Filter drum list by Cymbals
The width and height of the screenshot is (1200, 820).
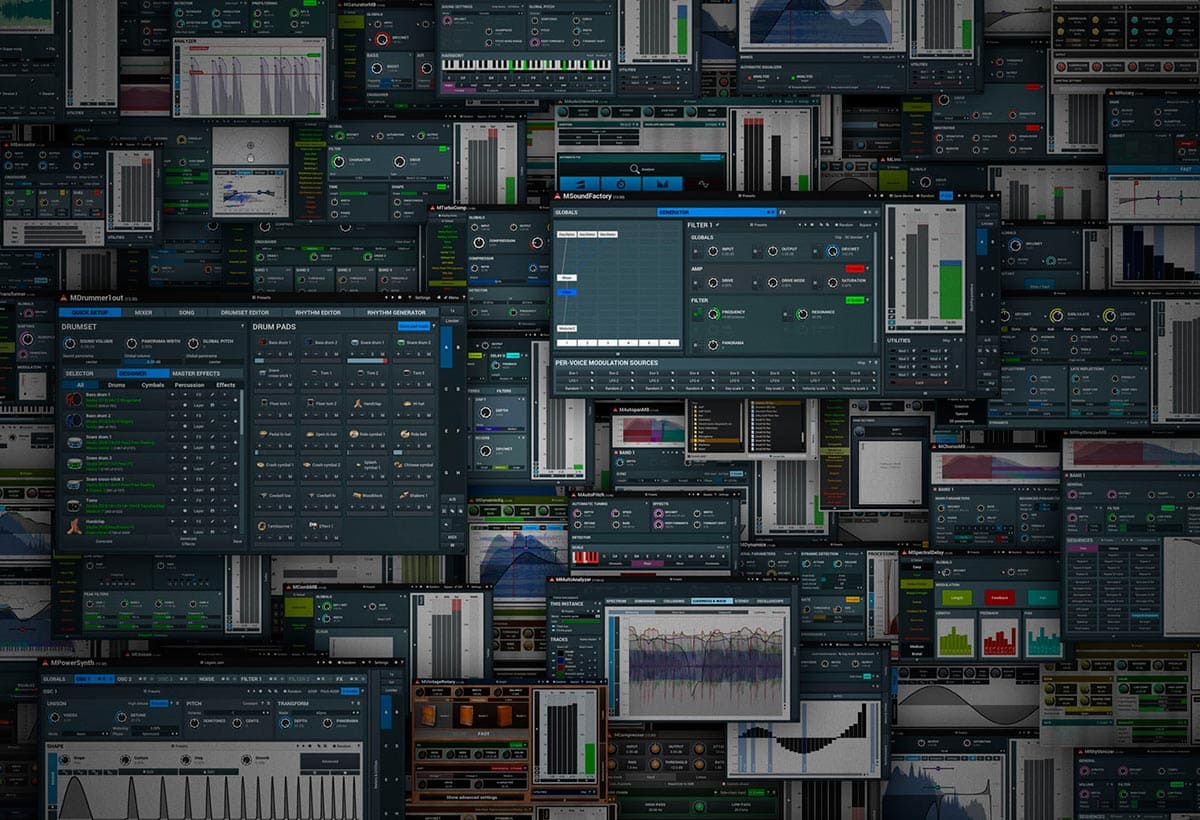click(x=153, y=385)
